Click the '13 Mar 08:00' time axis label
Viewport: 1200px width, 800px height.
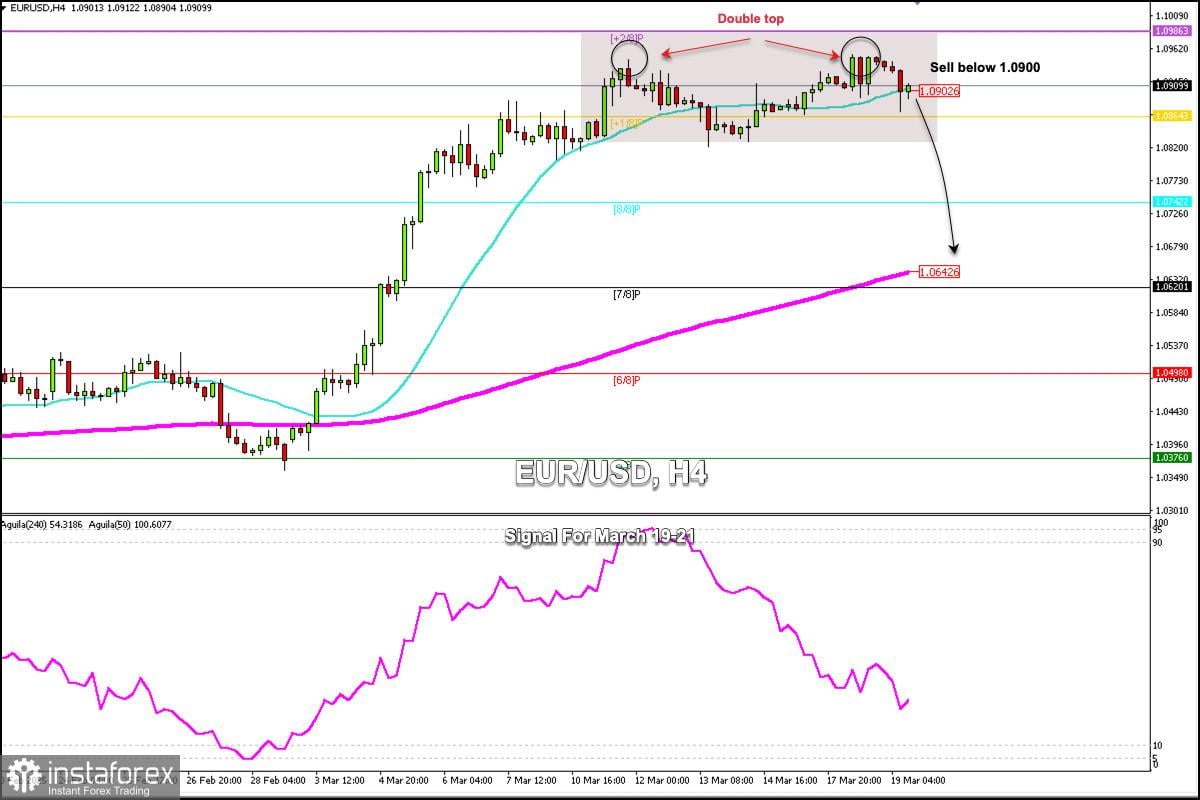[x=727, y=780]
